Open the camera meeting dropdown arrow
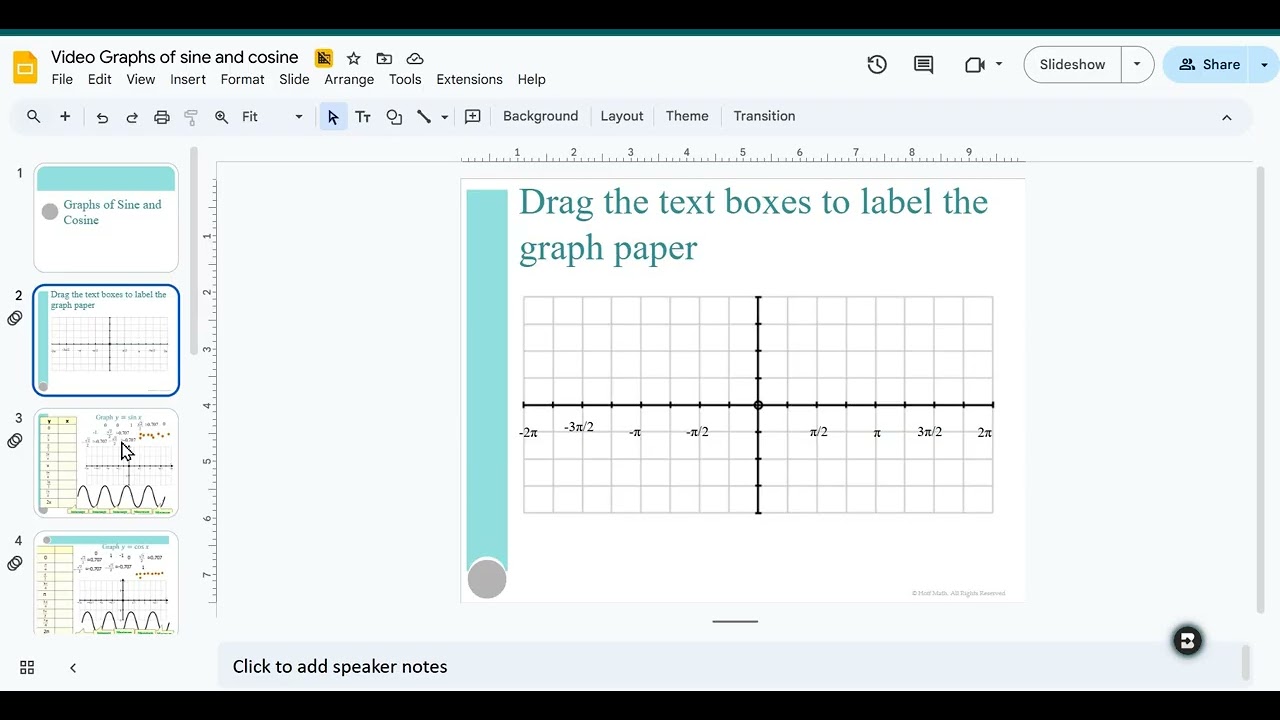 click(x=998, y=65)
